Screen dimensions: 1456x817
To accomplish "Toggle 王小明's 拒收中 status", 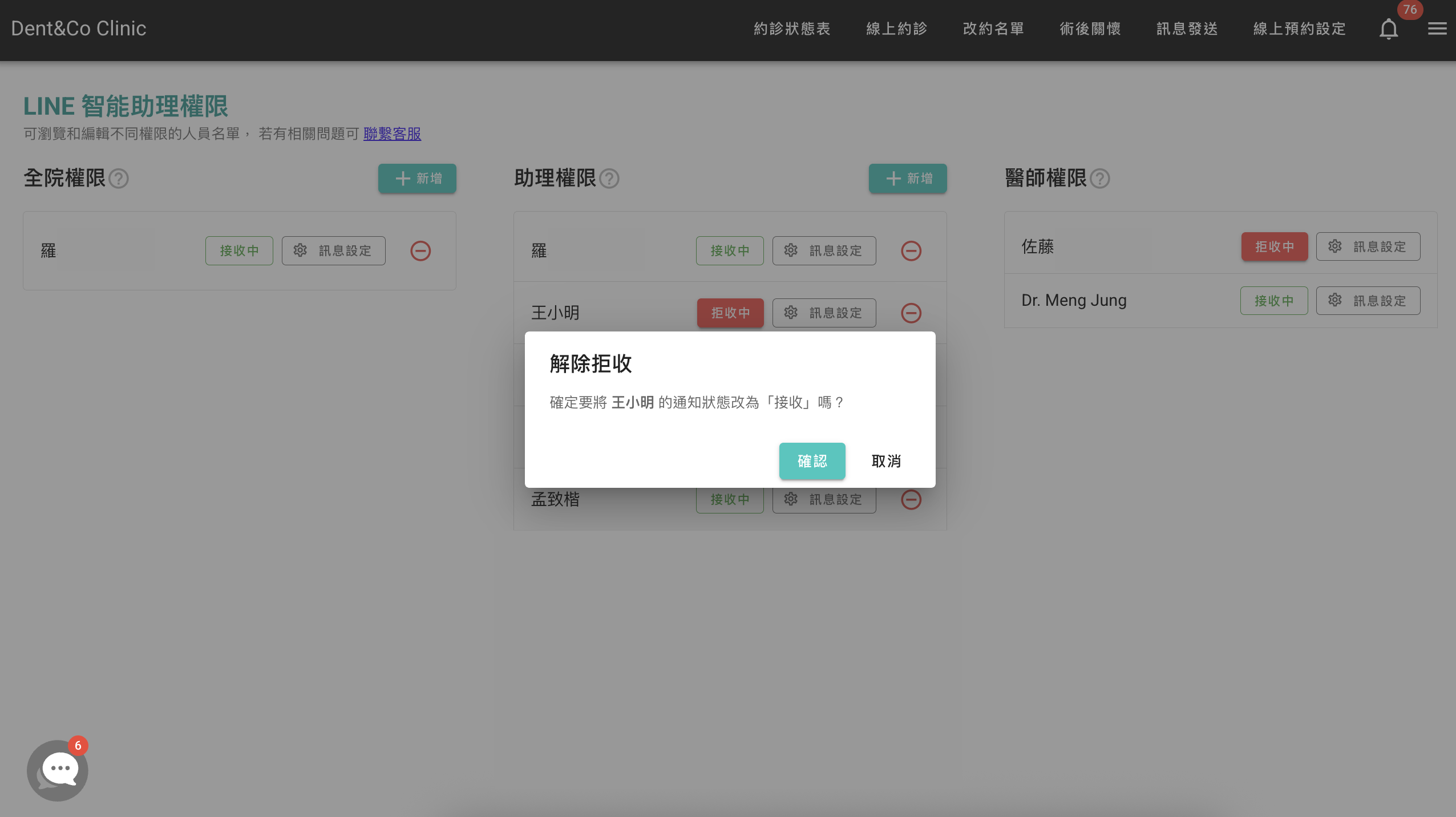I will [x=730, y=313].
